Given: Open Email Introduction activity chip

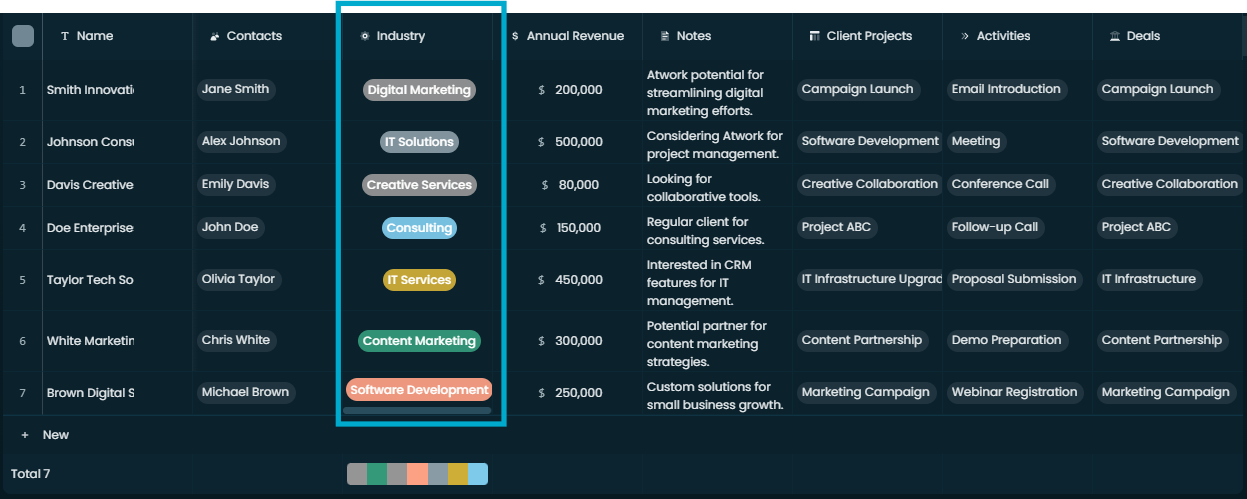Looking at the screenshot, I should click(x=1006, y=89).
